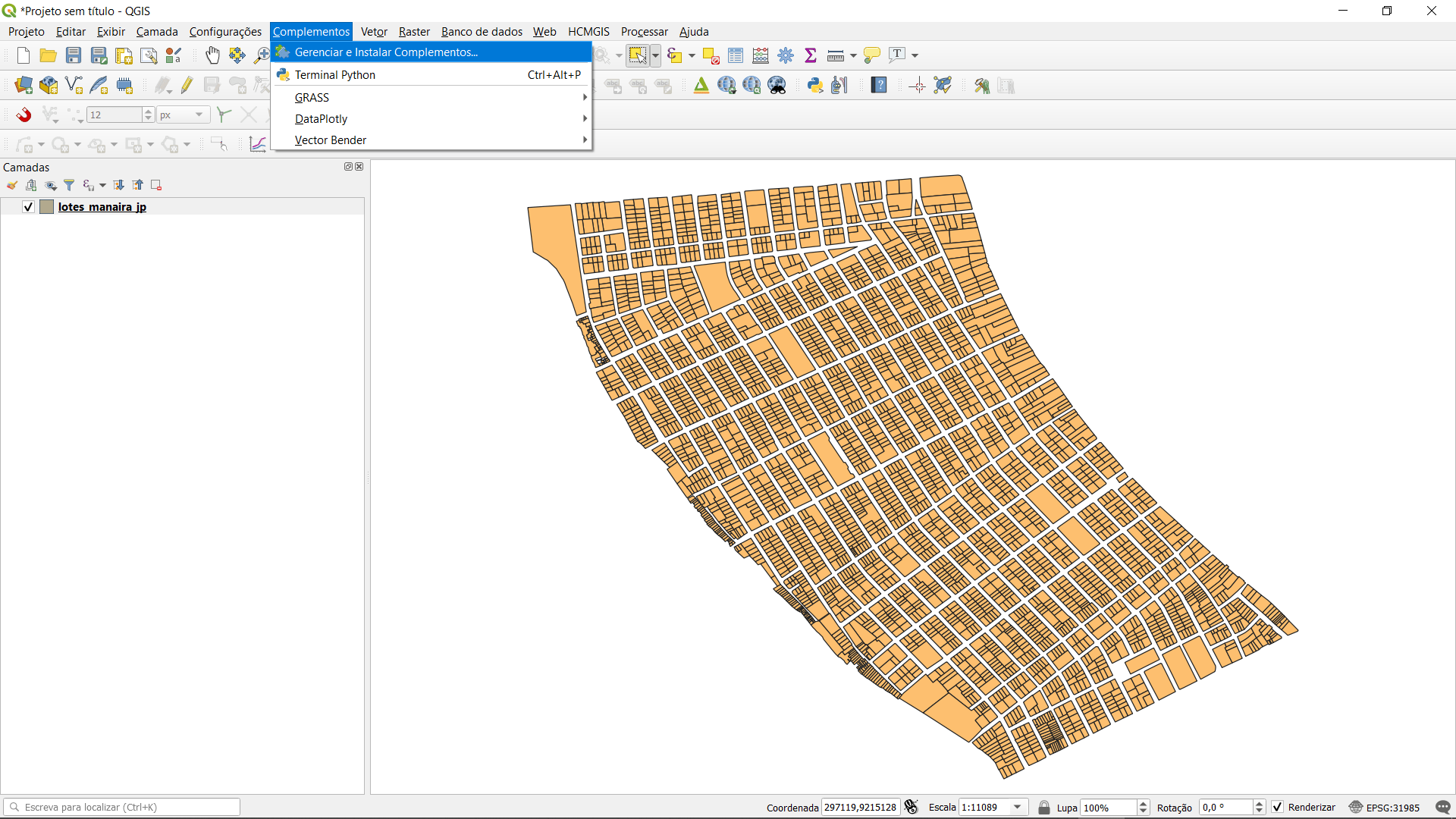1456x819 pixels.
Task: Uncheck the lotes_manaira_jp layer visibility
Action: click(x=29, y=207)
